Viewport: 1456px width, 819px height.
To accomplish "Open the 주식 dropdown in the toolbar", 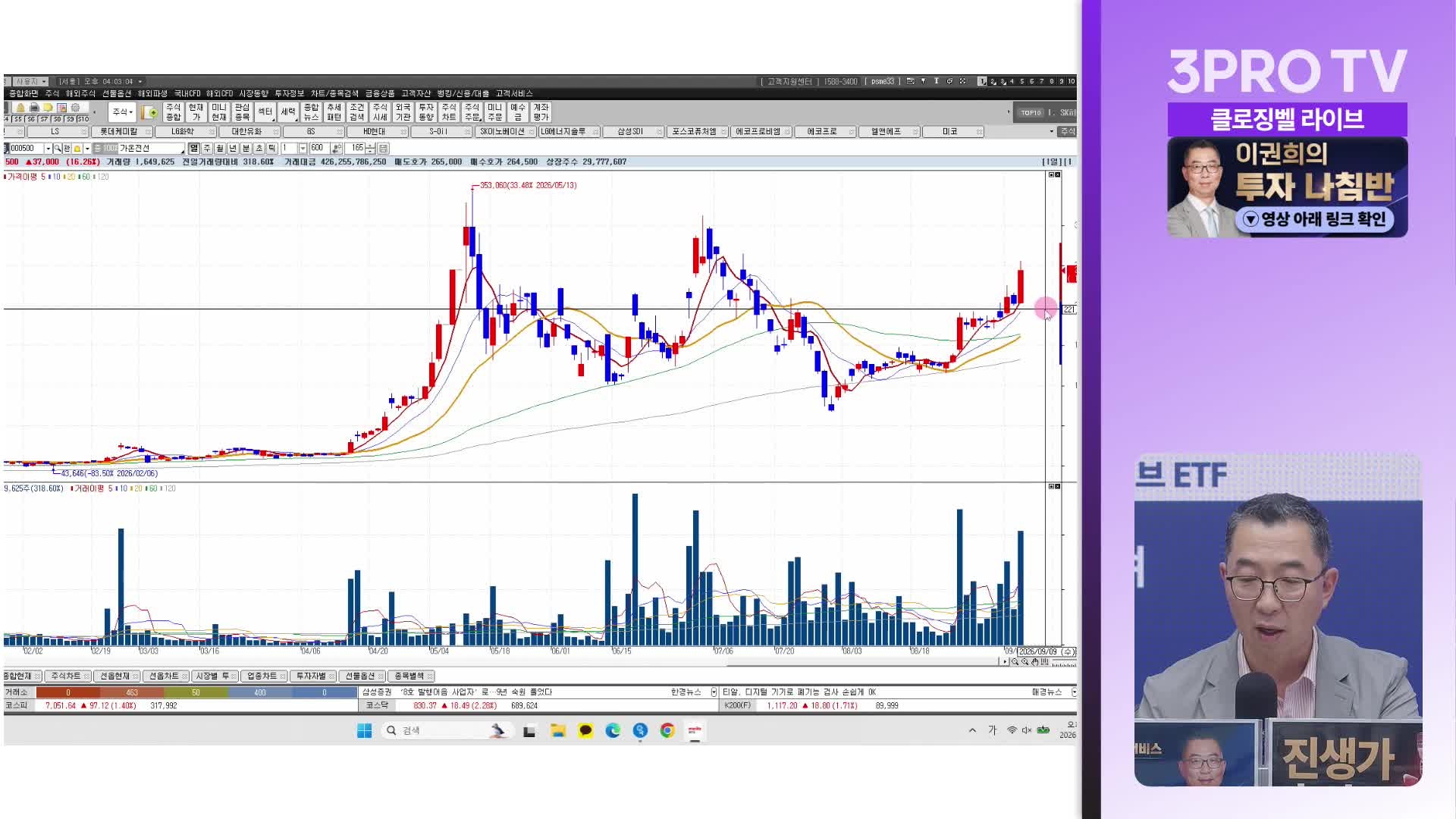I will point(122,112).
